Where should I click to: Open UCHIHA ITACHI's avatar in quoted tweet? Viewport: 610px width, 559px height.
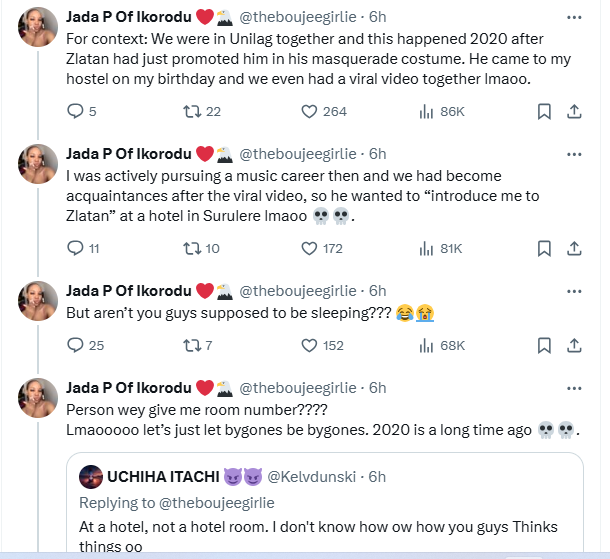coord(91,476)
